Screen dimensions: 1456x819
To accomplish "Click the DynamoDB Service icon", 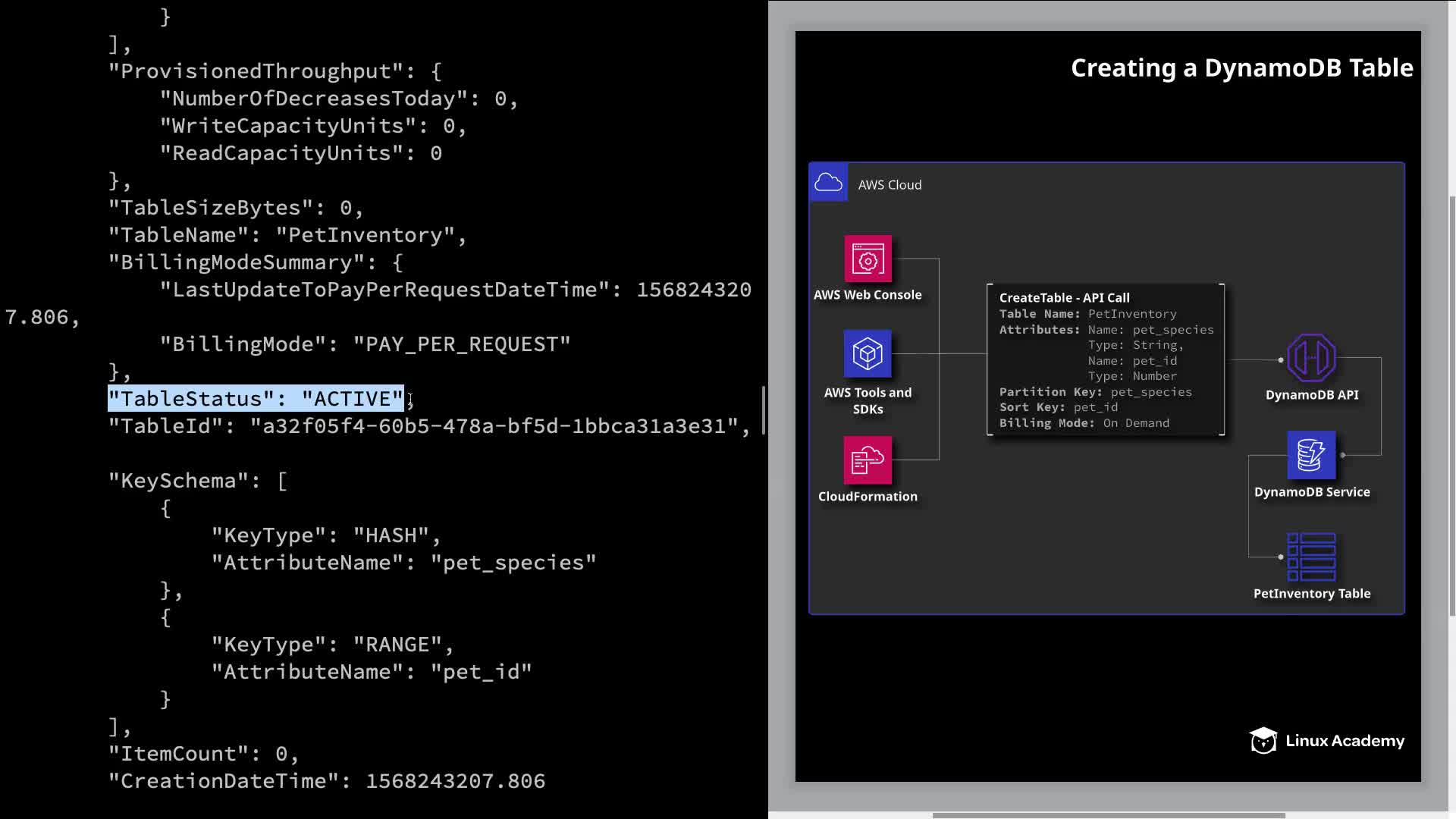I will (1311, 455).
